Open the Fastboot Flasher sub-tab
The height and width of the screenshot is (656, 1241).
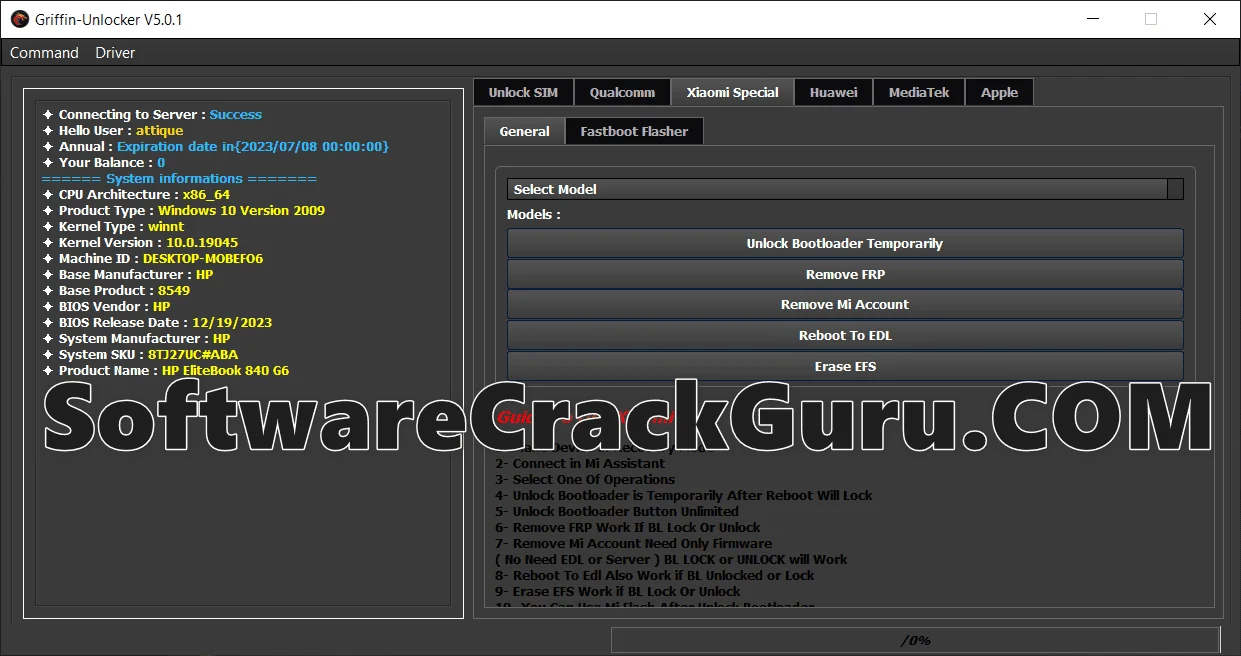coord(634,131)
